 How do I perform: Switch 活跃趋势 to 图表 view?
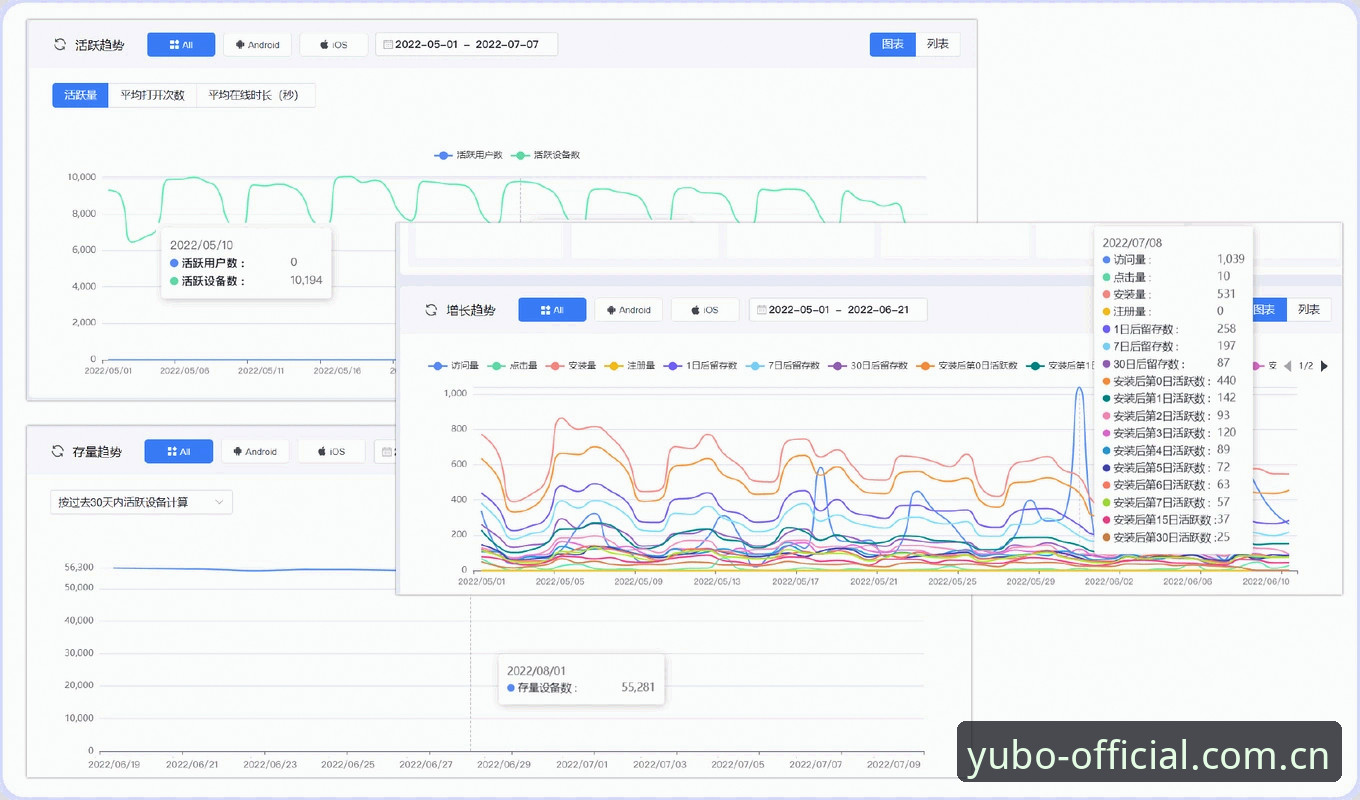point(893,44)
